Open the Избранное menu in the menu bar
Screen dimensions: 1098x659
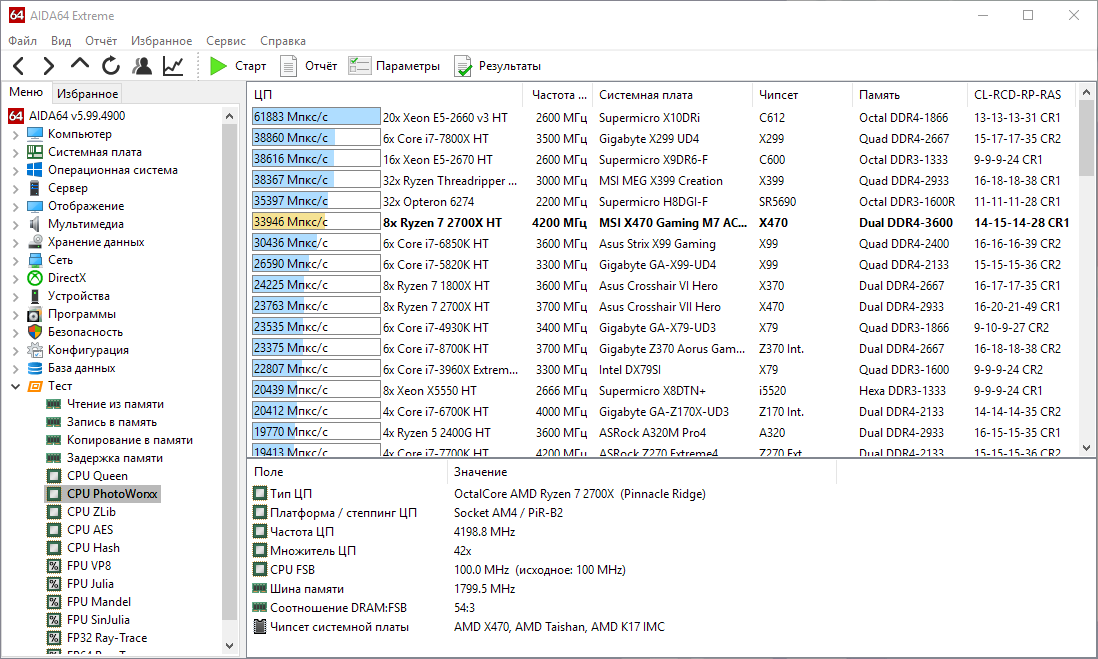pos(161,41)
